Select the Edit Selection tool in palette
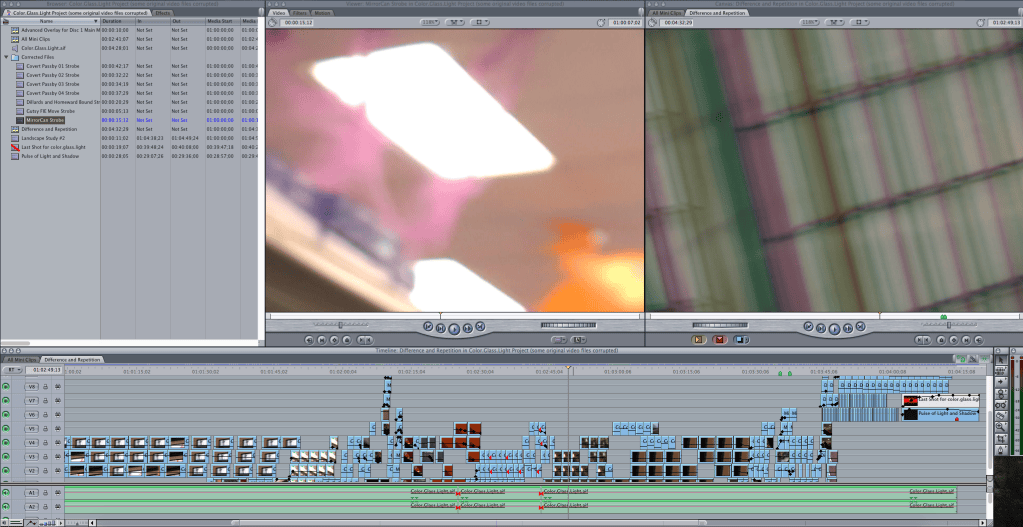 [x=1002, y=370]
